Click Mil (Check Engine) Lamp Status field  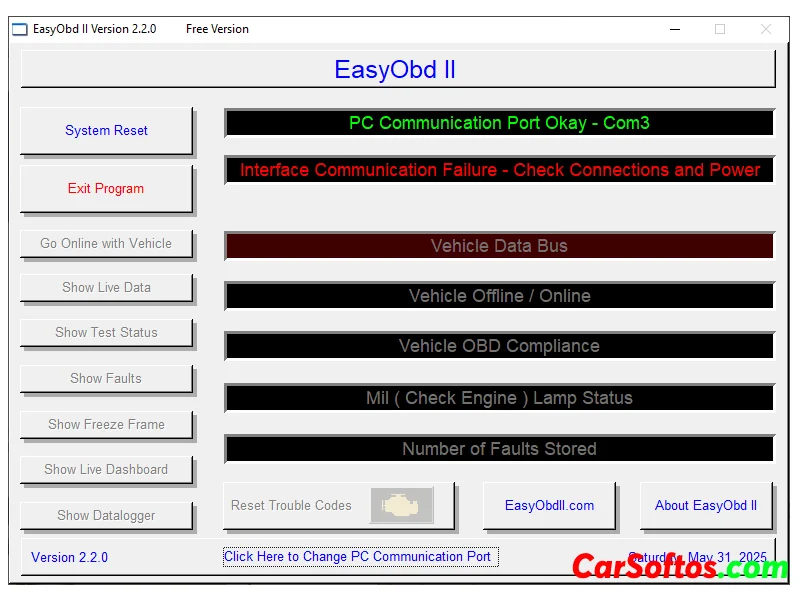click(499, 398)
